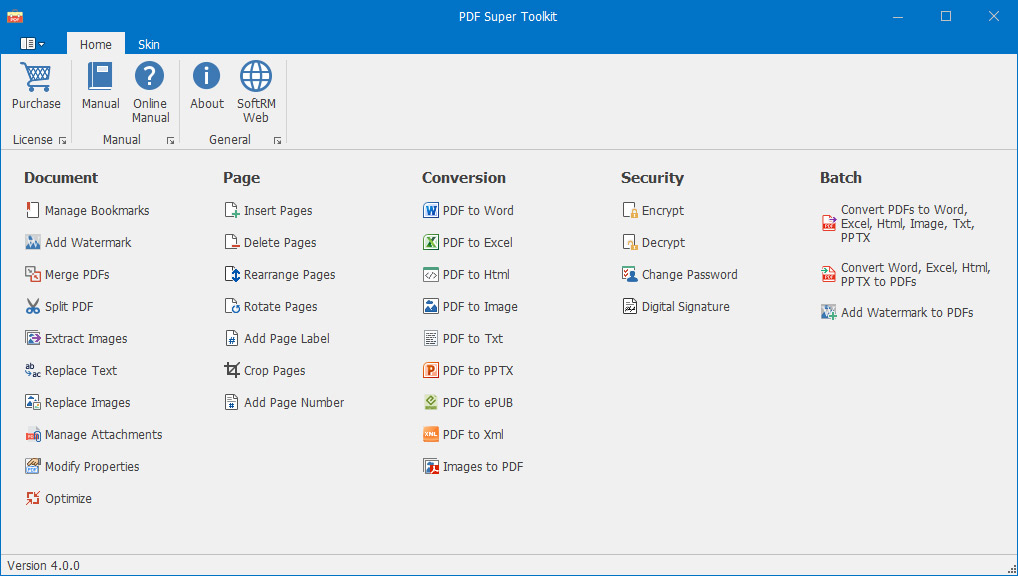
Task: Launch the Crop Pages tool
Action: coord(271,370)
